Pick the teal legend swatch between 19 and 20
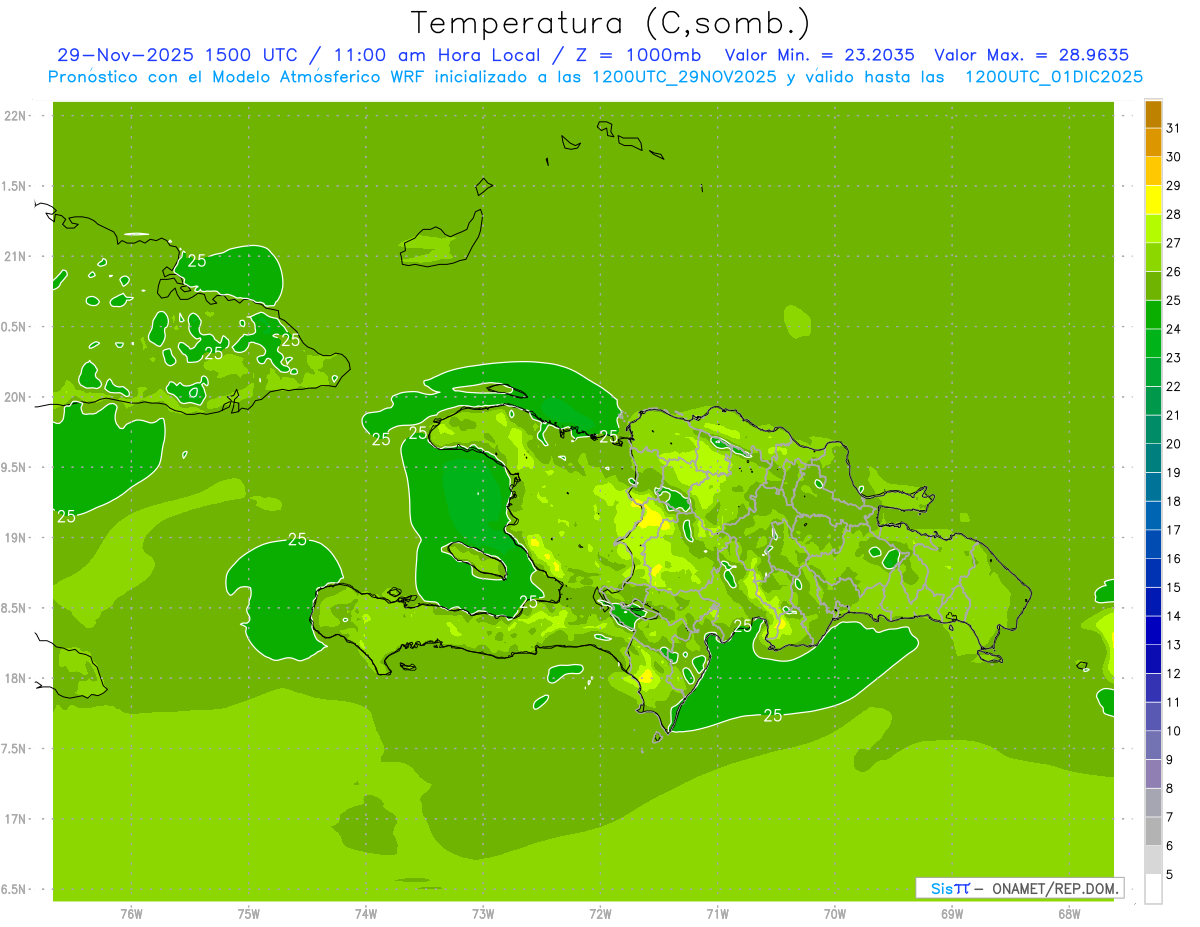This screenshot has width=1200, height=927. [x=1153, y=458]
